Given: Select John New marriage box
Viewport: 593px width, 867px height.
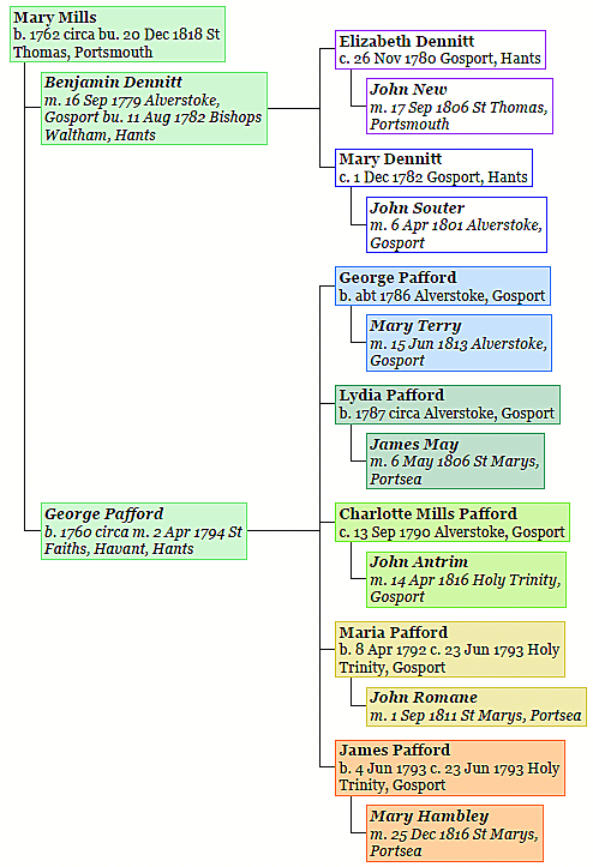Looking at the screenshot, I should (459, 106).
